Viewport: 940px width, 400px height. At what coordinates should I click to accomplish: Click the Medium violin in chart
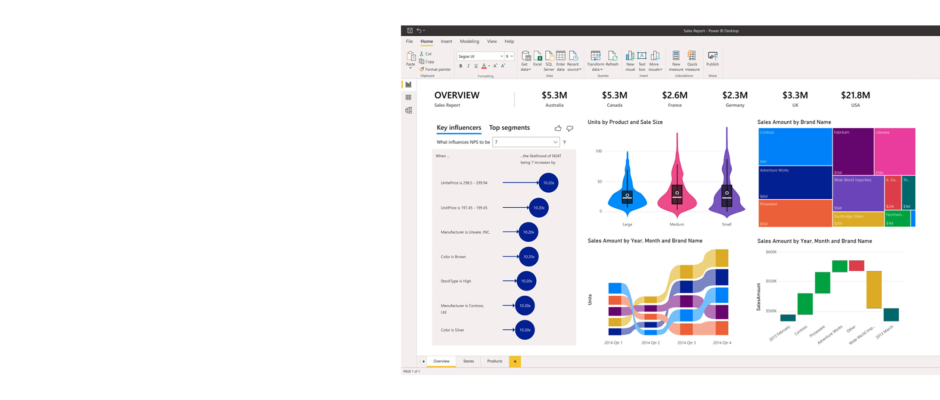tap(677, 174)
